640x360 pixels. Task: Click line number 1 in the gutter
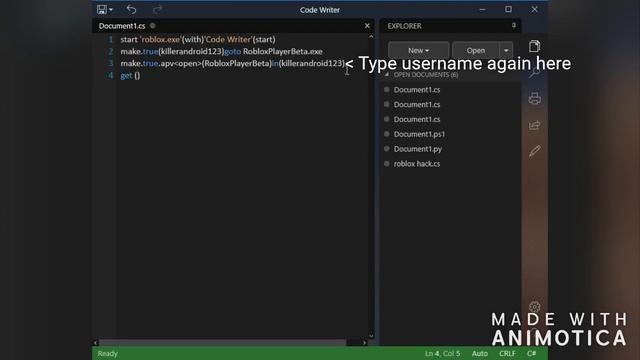[110, 40]
